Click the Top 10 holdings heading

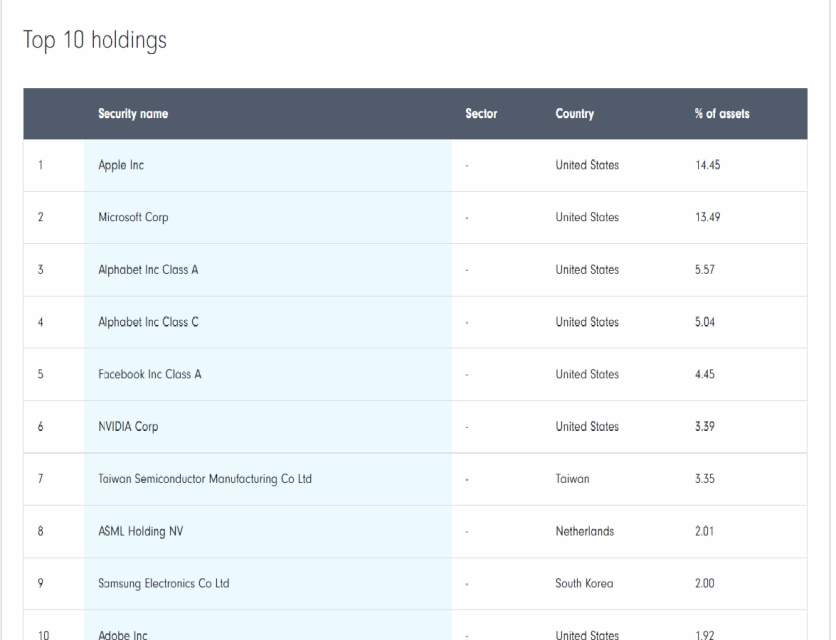[94, 40]
